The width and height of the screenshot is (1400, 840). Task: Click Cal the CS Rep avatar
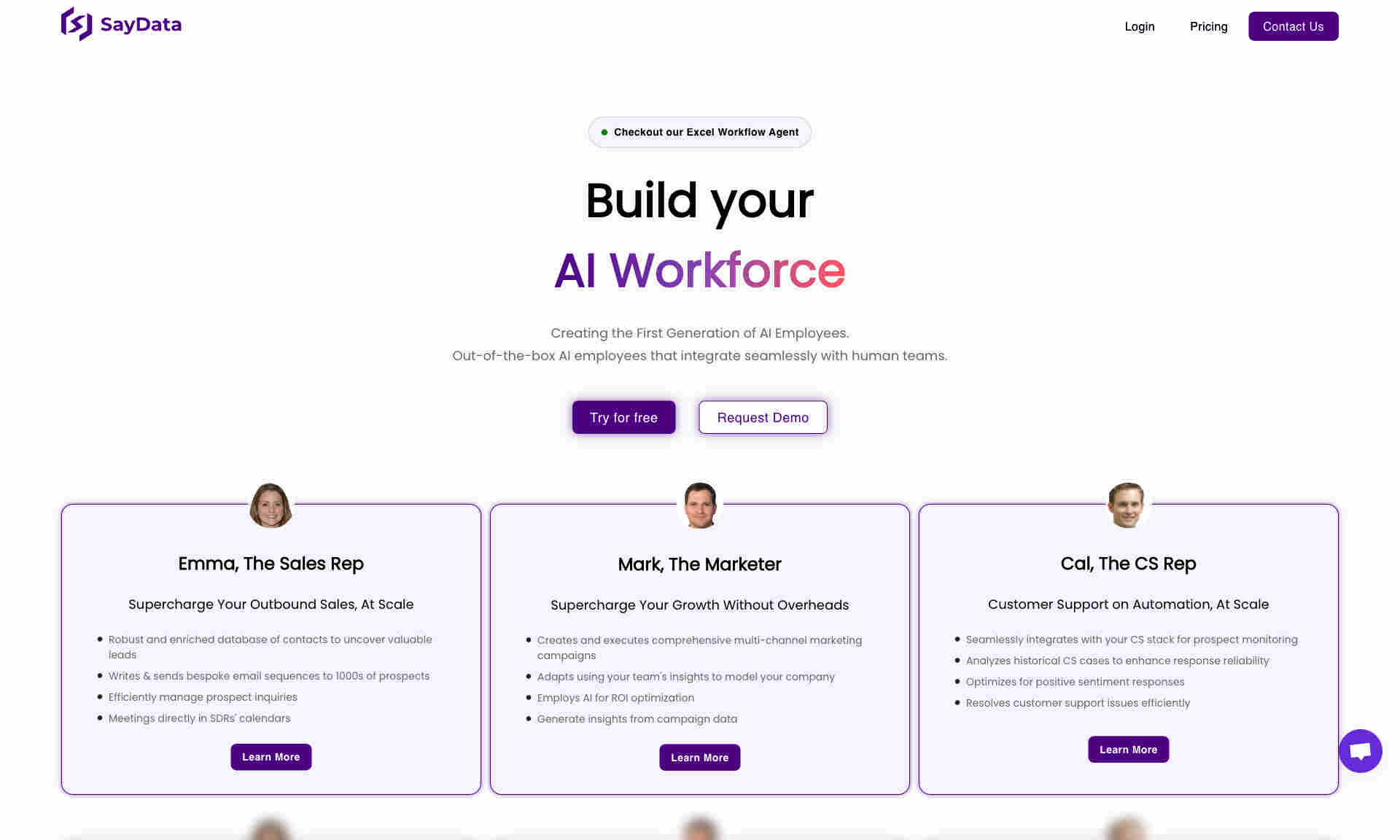(x=1128, y=505)
